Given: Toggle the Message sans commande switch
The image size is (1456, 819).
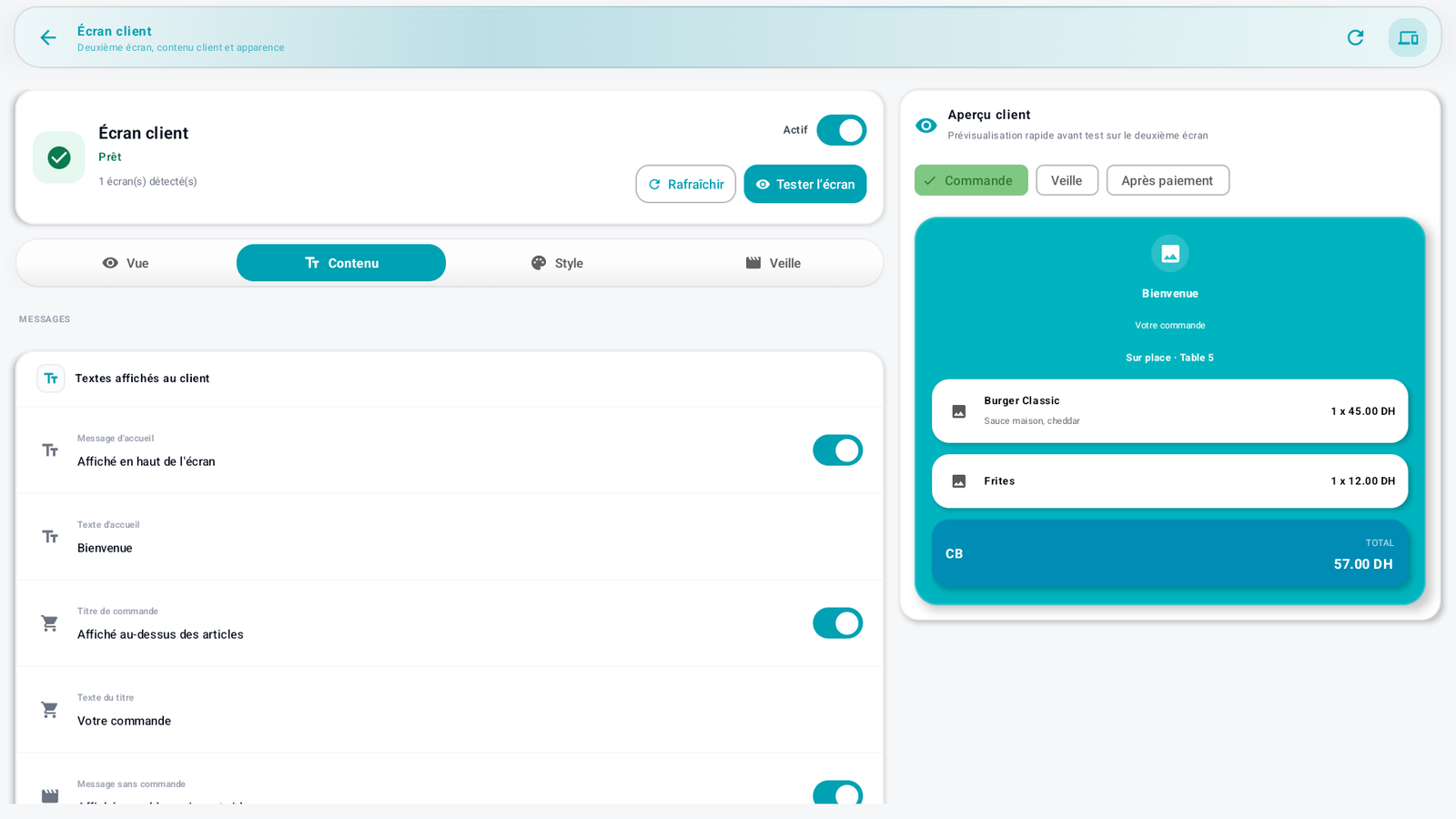Looking at the screenshot, I should click(x=837, y=793).
